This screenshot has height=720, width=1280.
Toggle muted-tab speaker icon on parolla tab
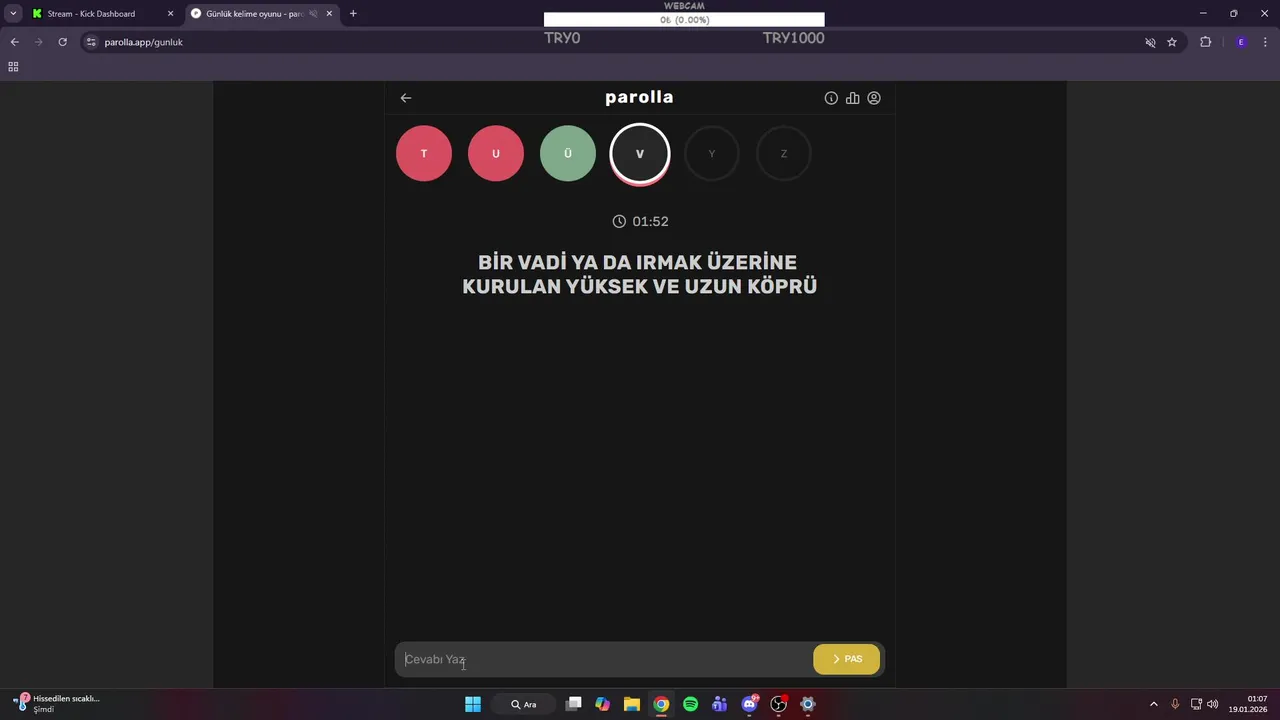pyautogui.click(x=314, y=14)
